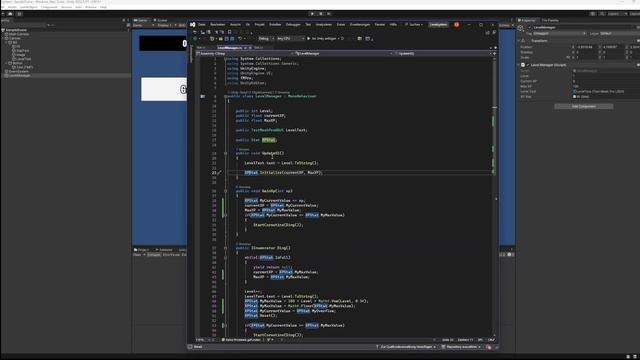Click Zur Quellcodeverwaltung hinzufügen in status bar
Viewport: 640px width, 360px height.
[x=406, y=347]
